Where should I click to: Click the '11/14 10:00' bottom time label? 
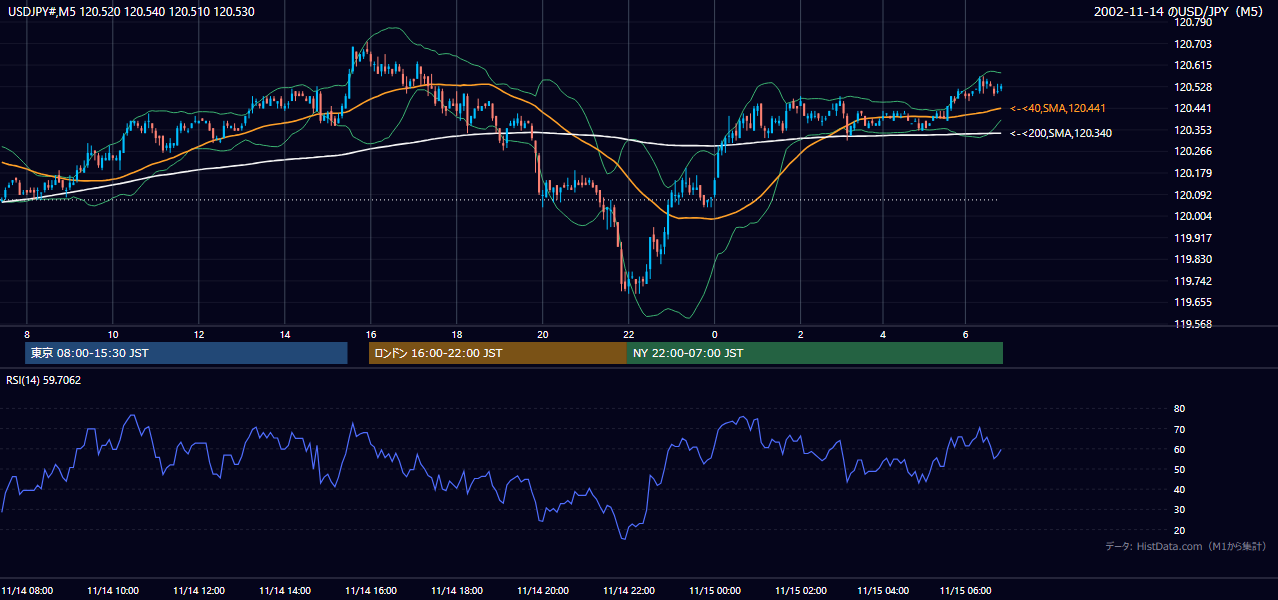pos(113,590)
